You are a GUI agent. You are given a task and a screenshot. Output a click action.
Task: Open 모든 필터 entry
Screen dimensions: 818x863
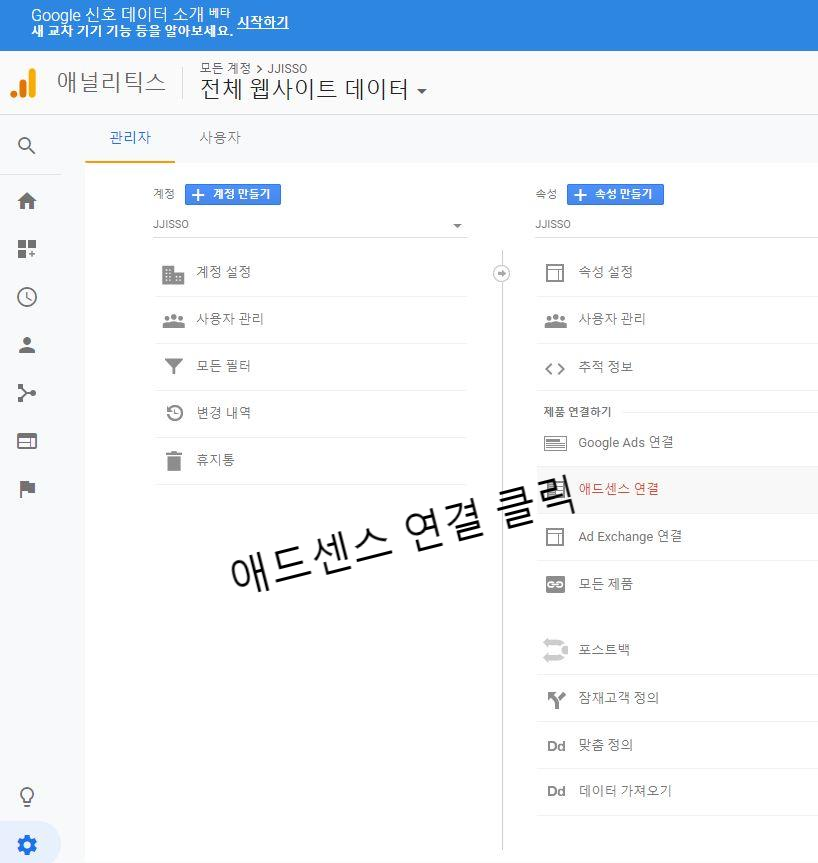click(x=311, y=367)
